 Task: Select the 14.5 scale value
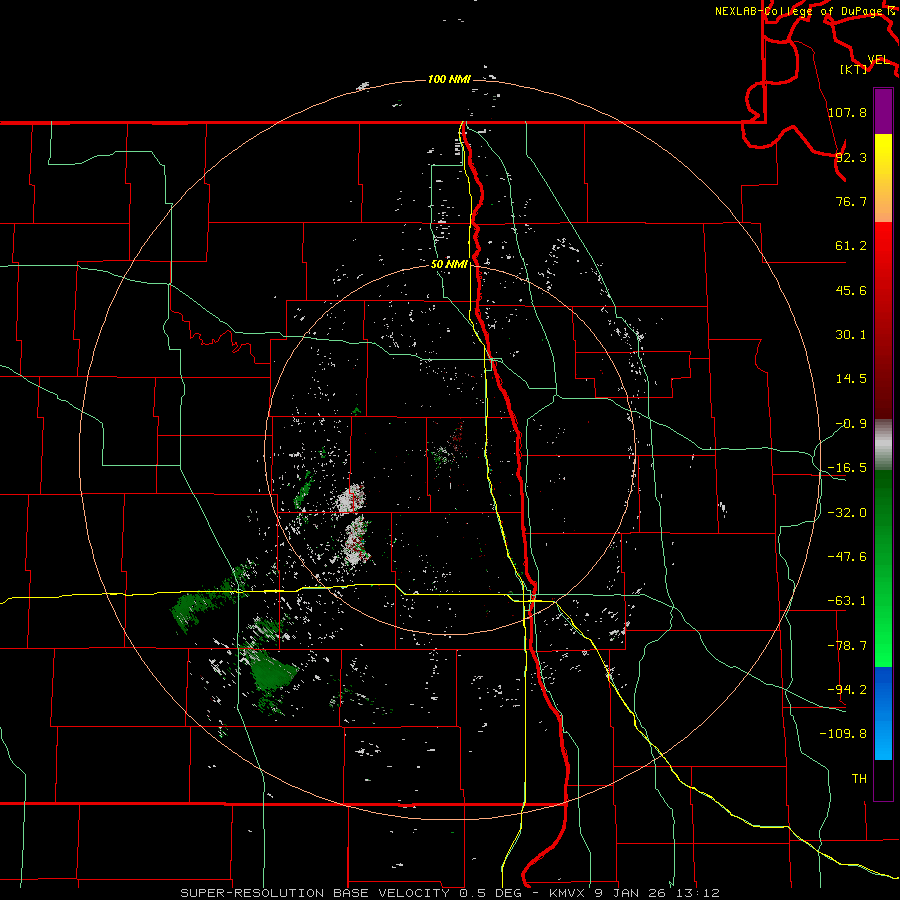pos(851,379)
